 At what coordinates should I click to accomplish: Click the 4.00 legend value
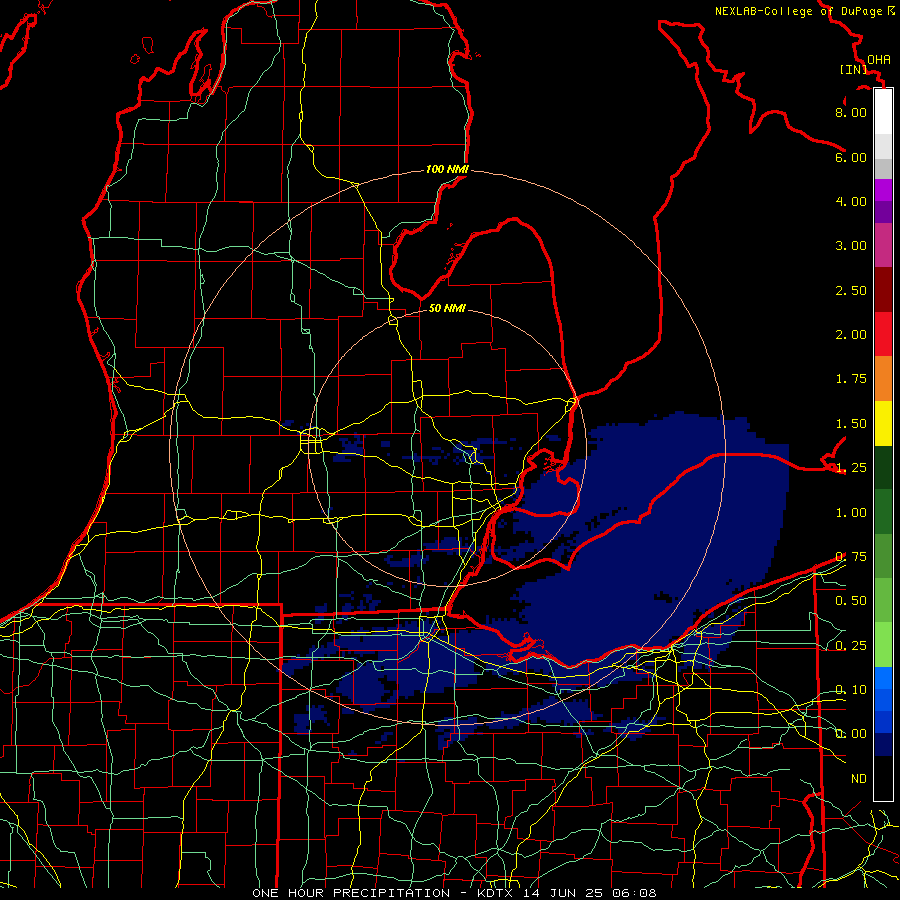coord(851,201)
